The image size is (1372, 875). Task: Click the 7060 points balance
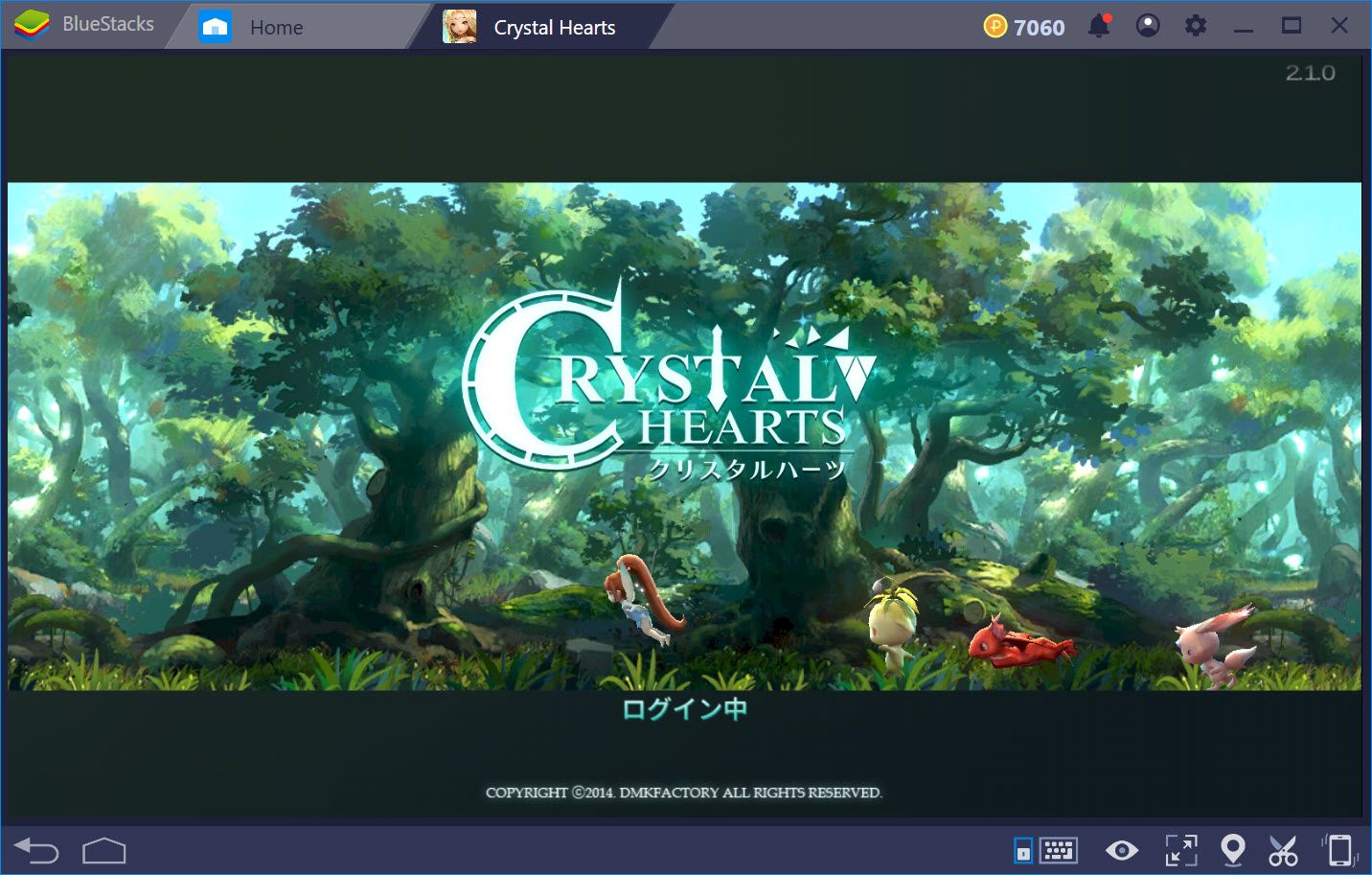[1039, 28]
